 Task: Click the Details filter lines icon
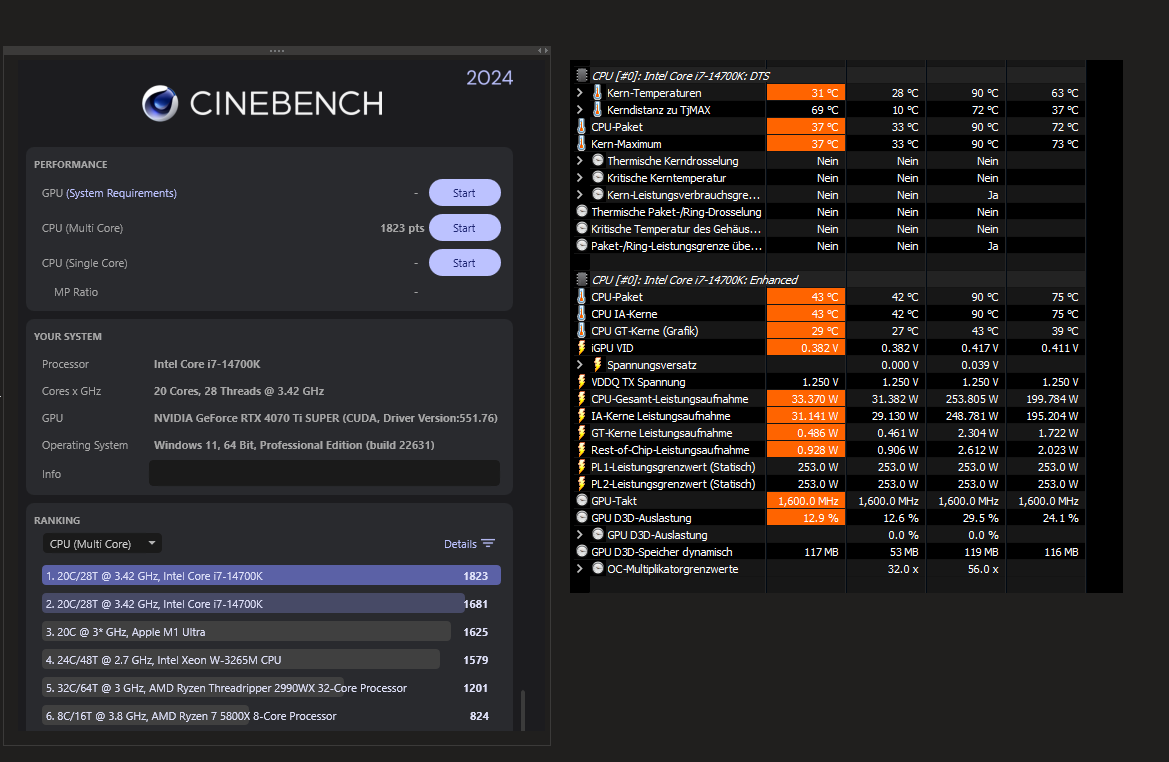coord(488,544)
